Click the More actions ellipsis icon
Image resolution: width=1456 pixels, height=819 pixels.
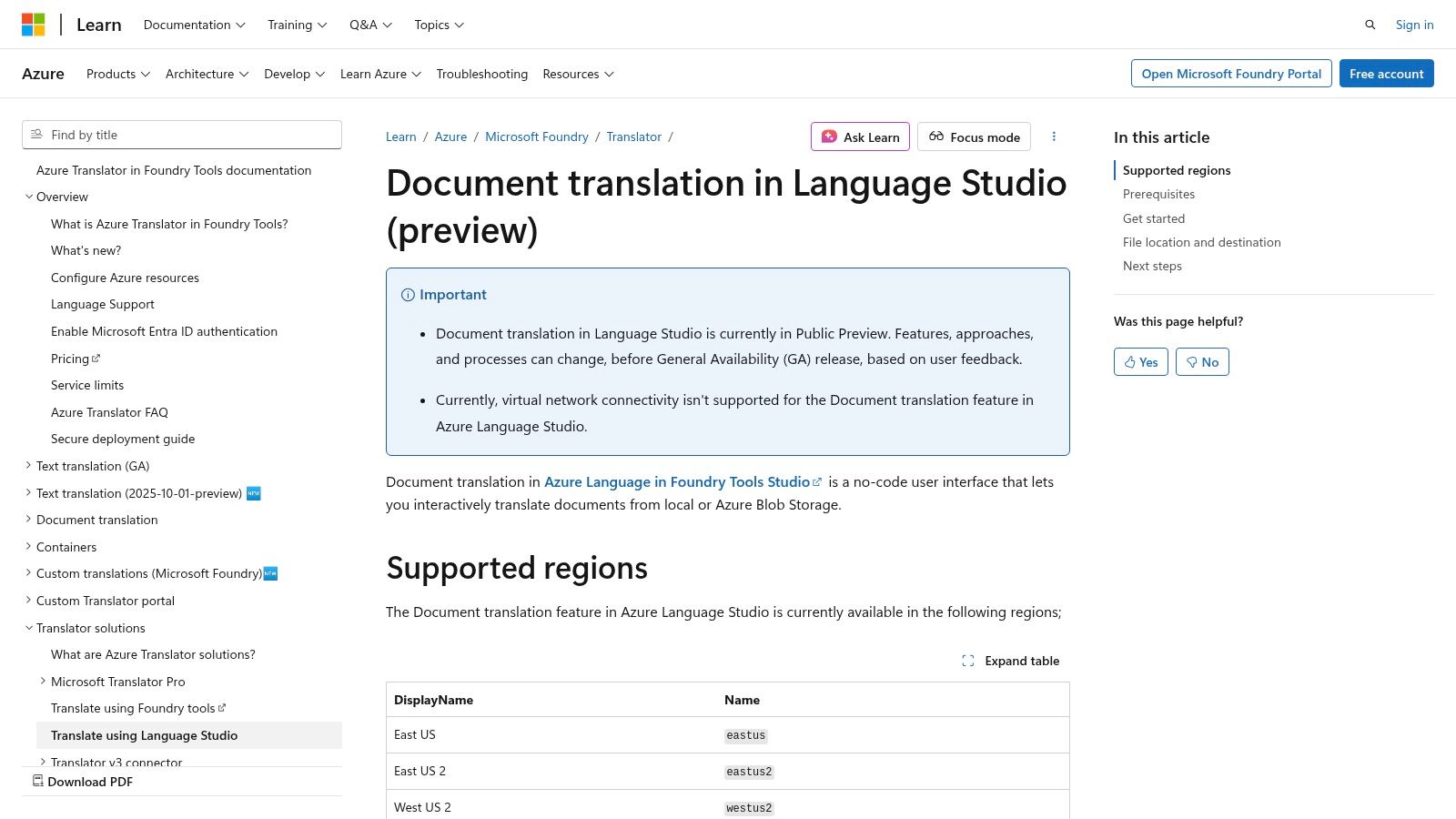1054,136
